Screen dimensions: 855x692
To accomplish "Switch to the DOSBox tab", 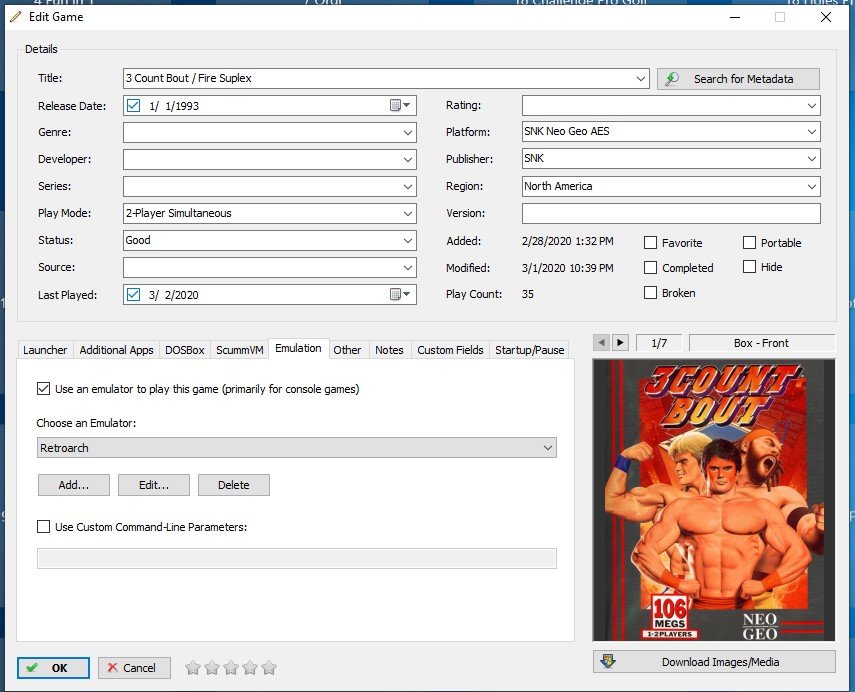I will (184, 350).
